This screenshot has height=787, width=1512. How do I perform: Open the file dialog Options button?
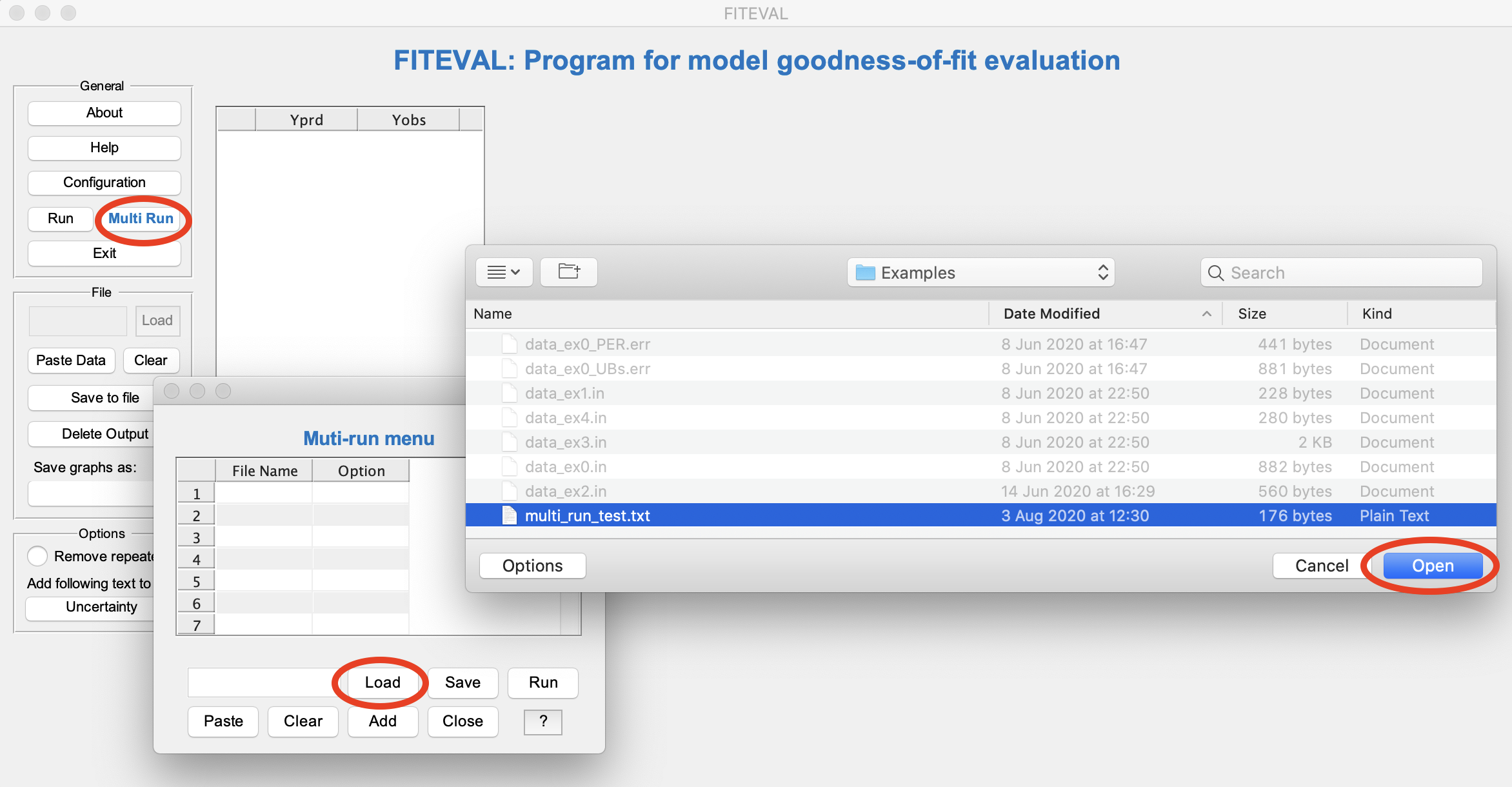tap(532, 566)
